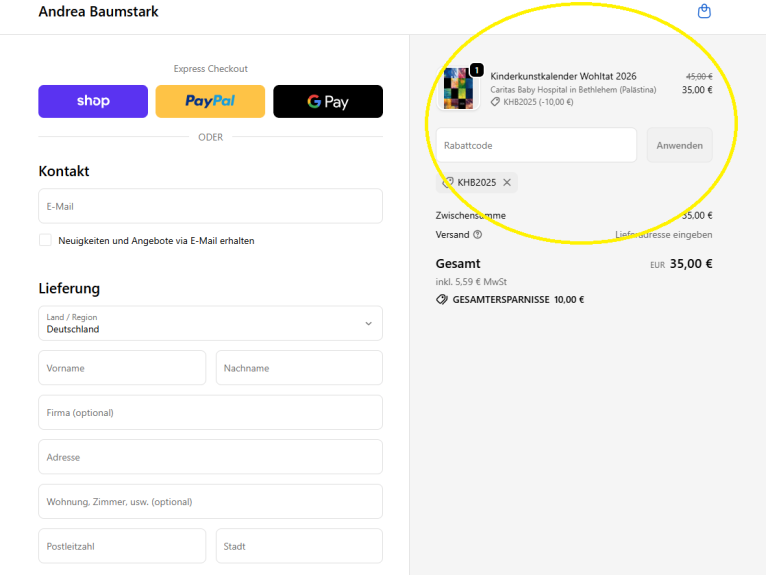Pay with Shop Pay express checkout
766x575 pixels.
pos(92,101)
